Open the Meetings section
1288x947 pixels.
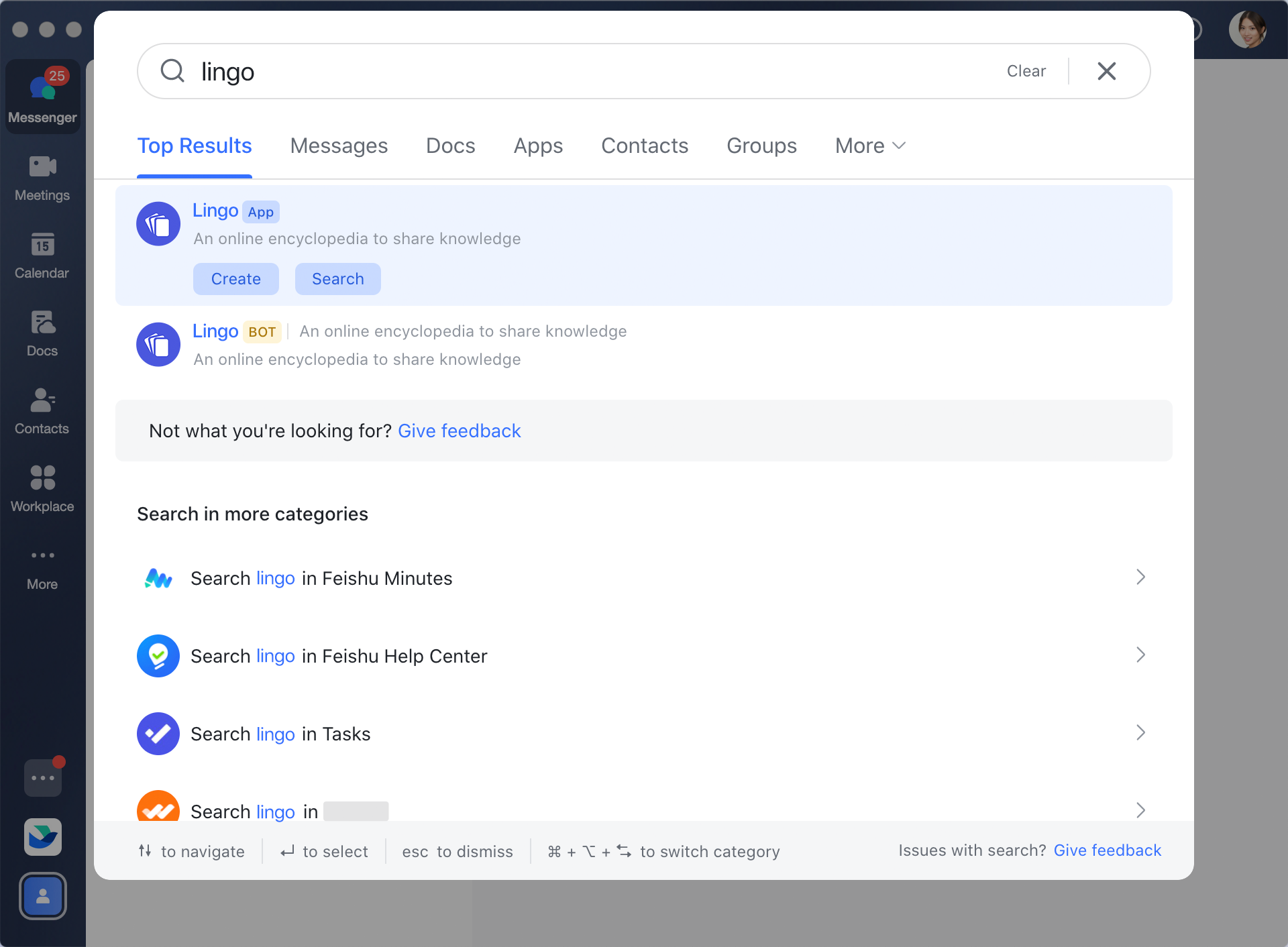tap(42, 178)
